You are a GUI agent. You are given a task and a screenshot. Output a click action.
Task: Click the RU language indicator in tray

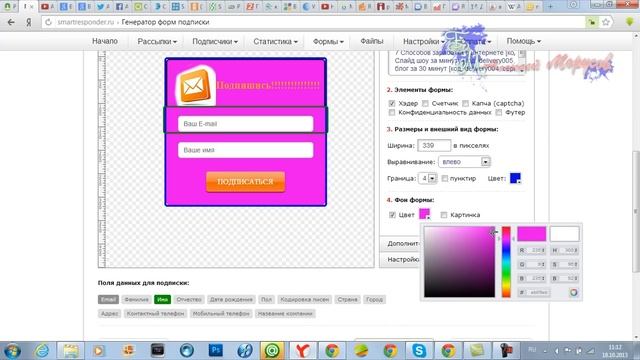coord(532,350)
